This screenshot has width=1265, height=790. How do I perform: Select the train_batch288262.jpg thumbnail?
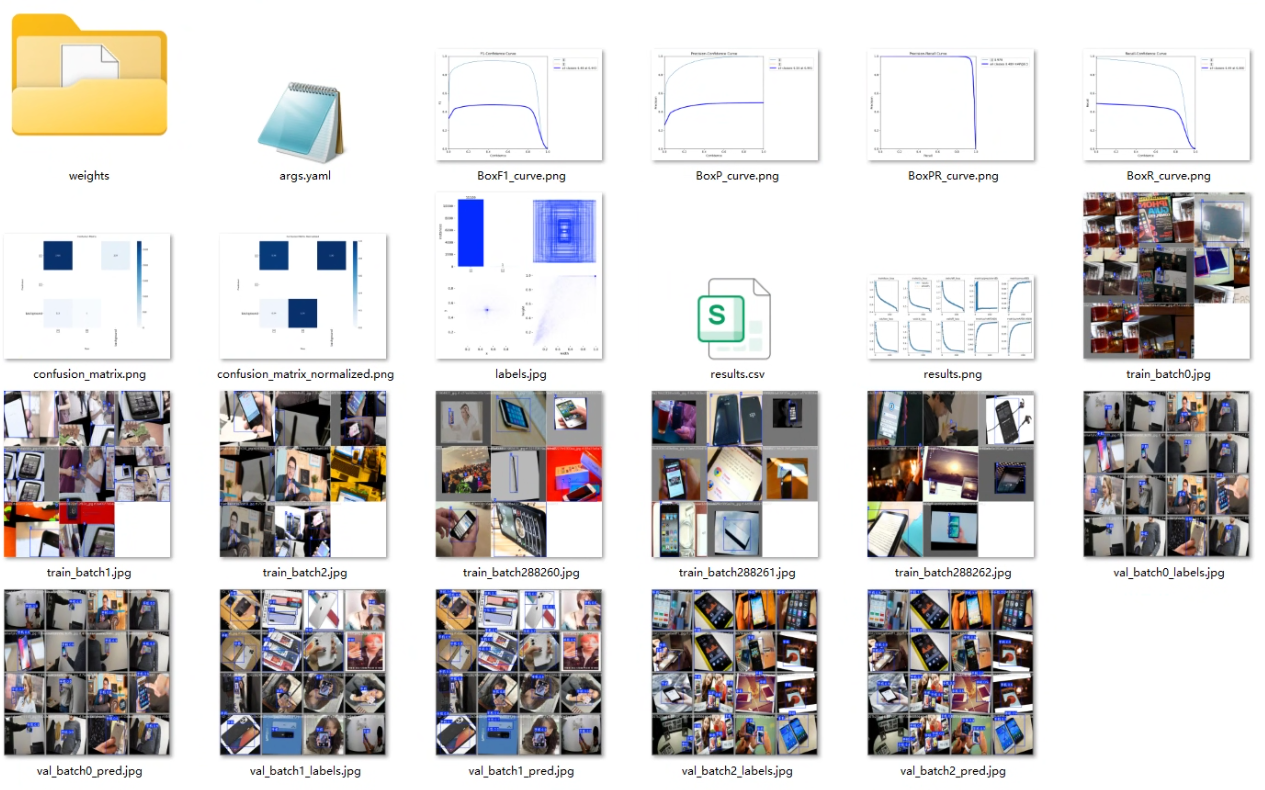click(951, 474)
